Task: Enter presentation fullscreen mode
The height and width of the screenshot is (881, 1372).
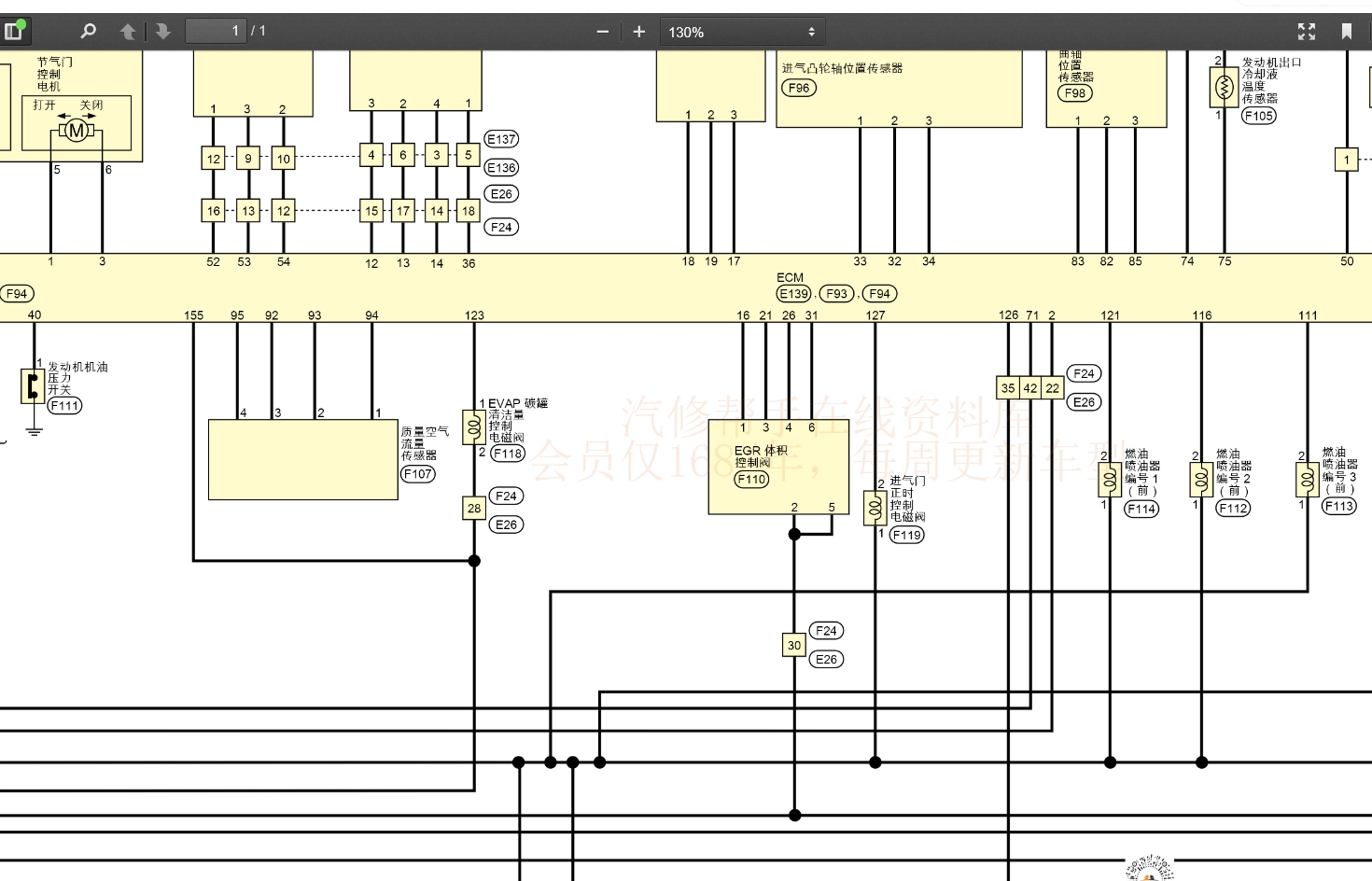Action: [x=1307, y=30]
